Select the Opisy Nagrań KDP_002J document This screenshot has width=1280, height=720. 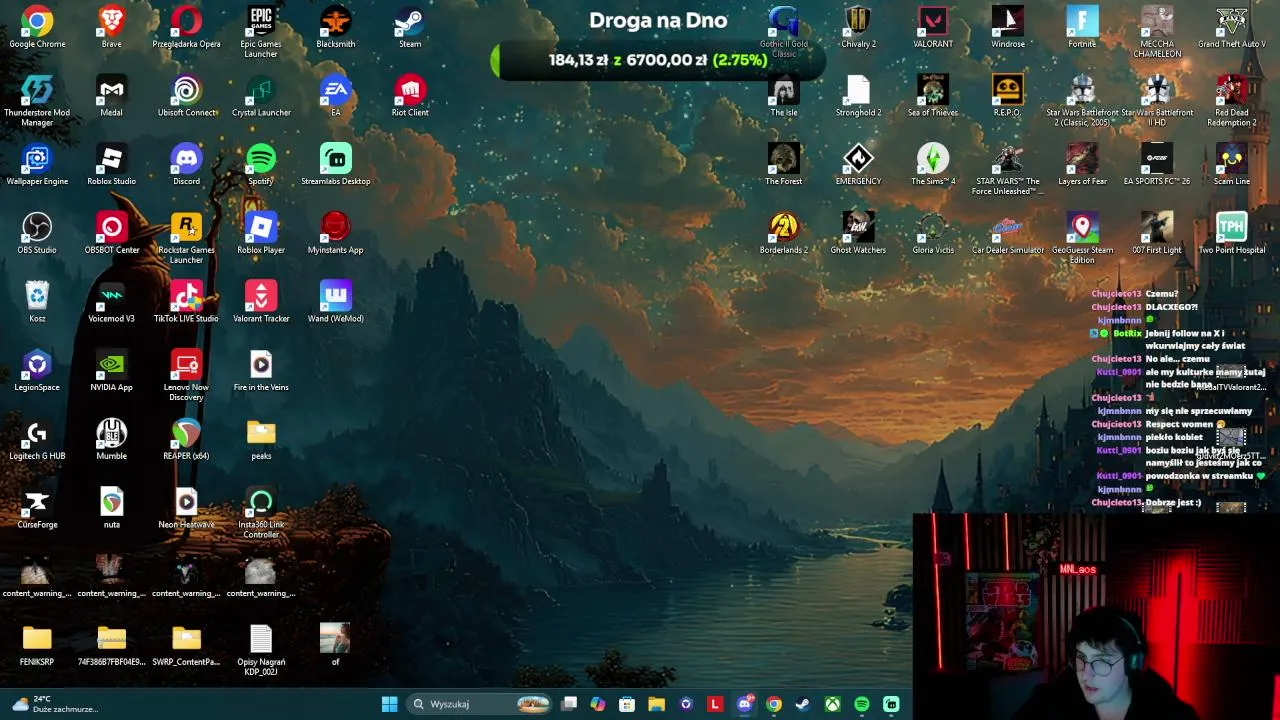click(x=261, y=650)
